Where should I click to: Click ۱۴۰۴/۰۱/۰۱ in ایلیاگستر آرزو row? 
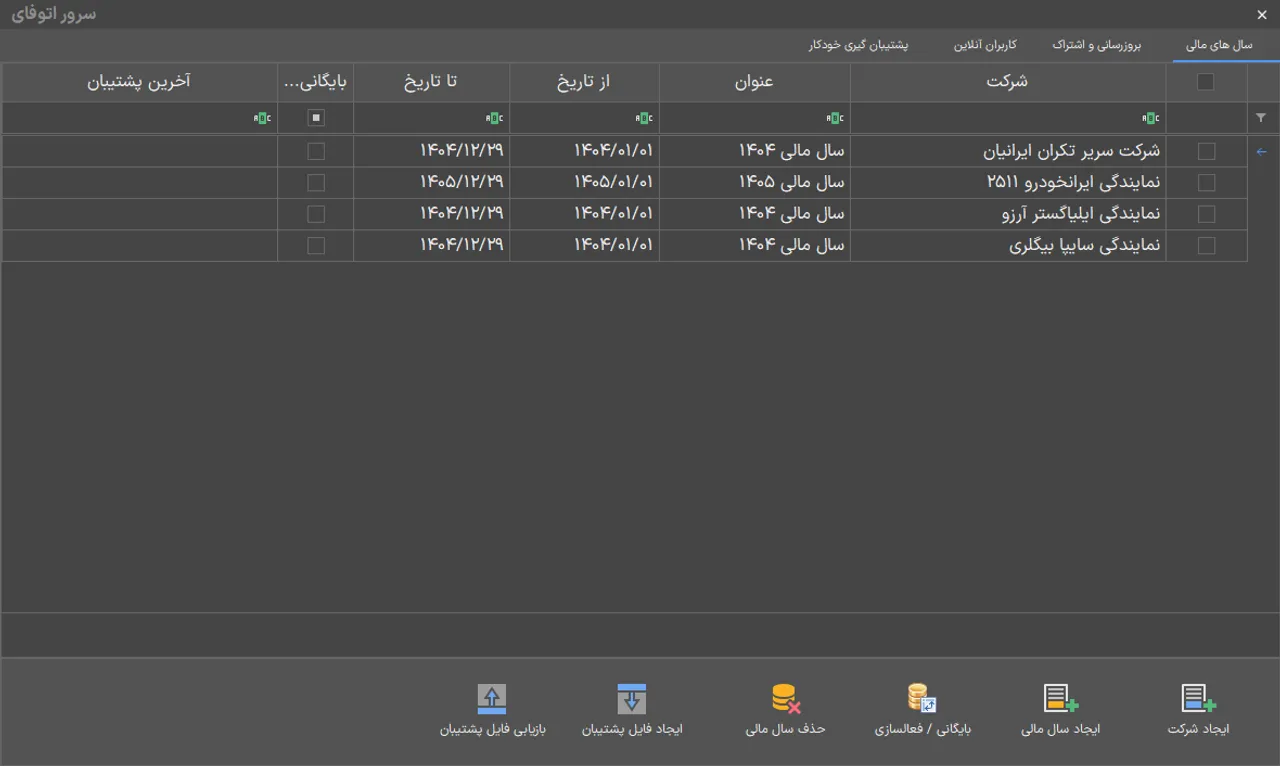[x=584, y=214]
